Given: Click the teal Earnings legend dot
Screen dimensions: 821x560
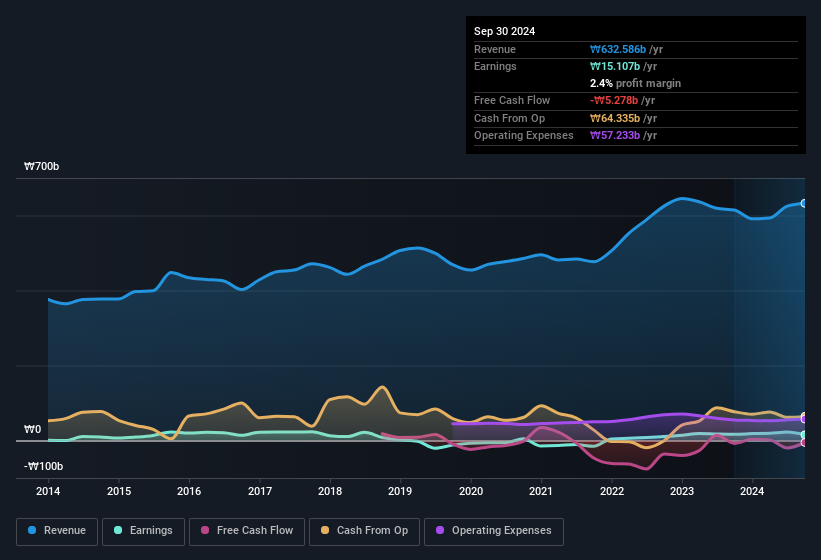Looking at the screenshot, I should click(x=118, y=530).
